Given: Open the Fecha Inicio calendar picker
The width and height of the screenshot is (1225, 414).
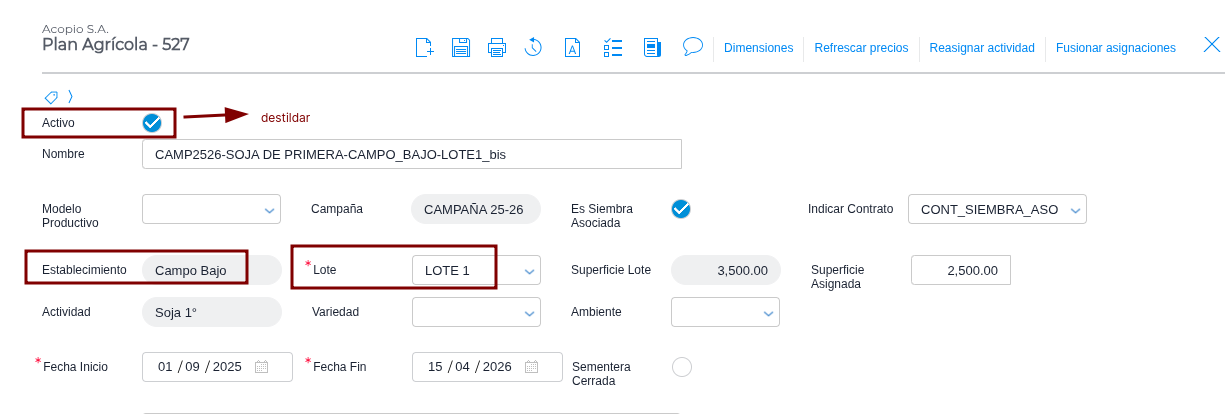Looking at the screenshot, I should (x=262, y=367).
